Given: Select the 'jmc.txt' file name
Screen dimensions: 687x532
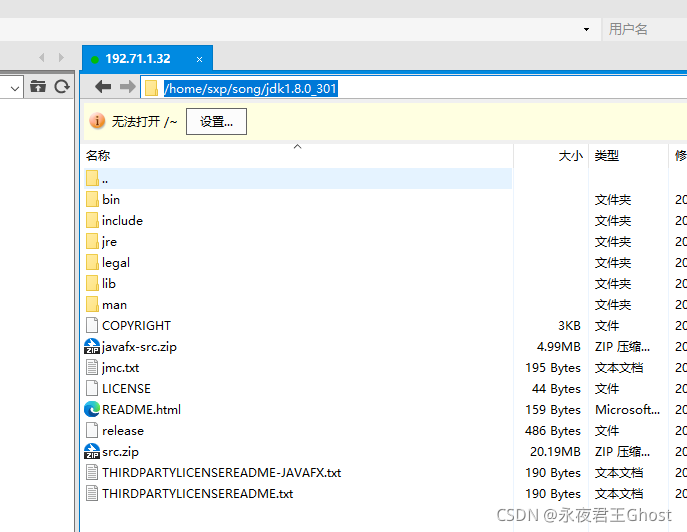Looking at the screenshot, I should point(120,368).
